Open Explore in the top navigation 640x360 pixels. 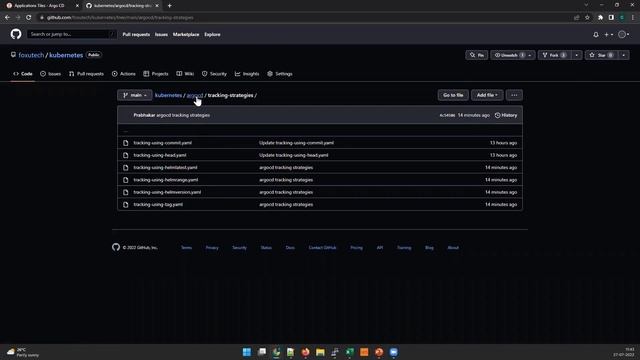pyautogui.click(x=212, y=35)
